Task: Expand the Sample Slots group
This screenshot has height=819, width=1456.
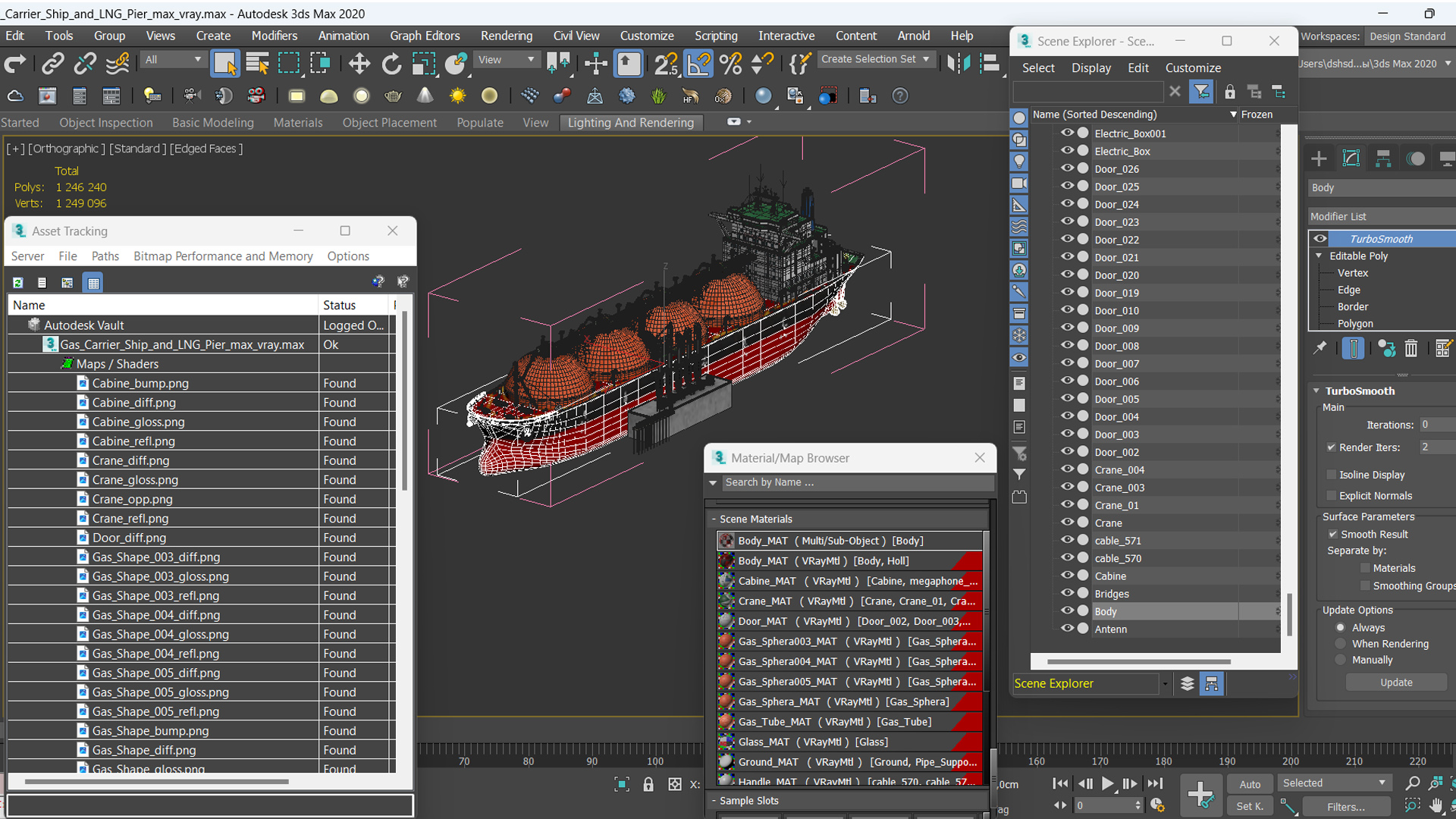Action: pos(714,801)
